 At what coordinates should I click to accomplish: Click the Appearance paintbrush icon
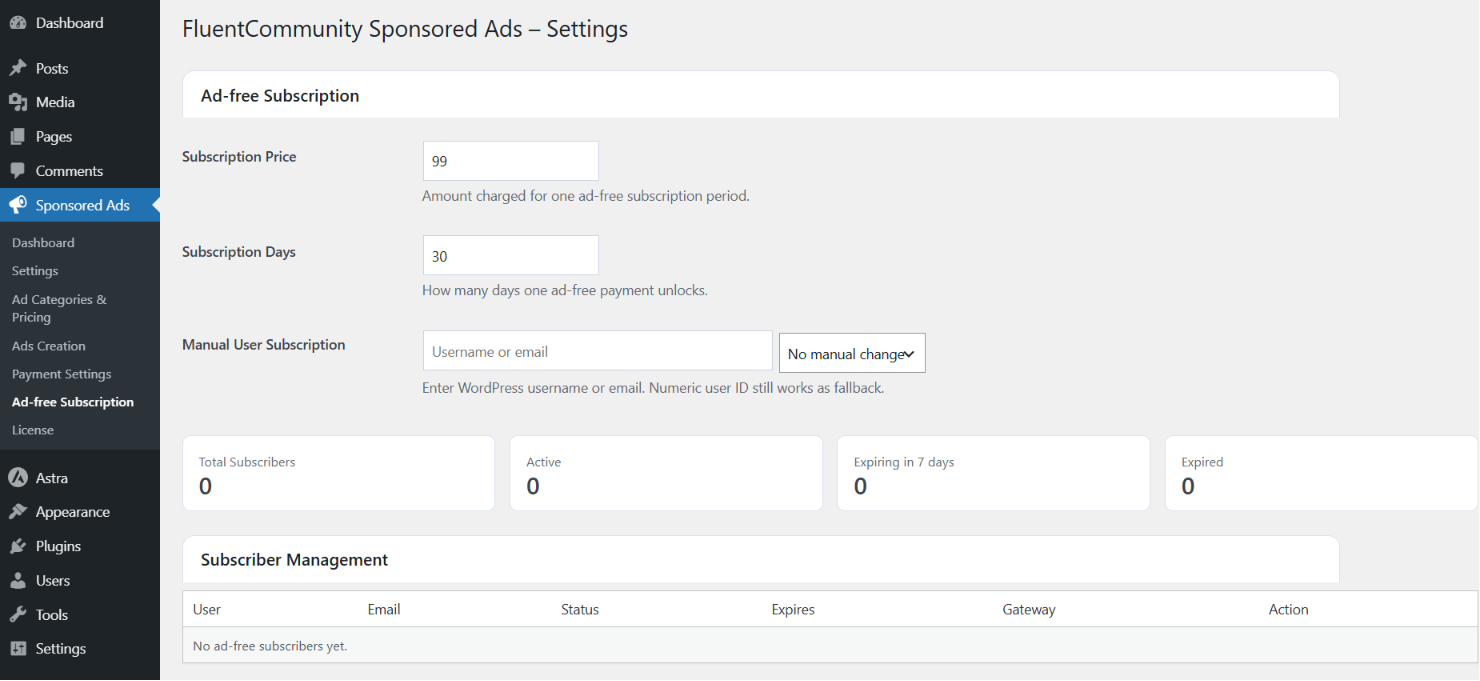[17, 512]
